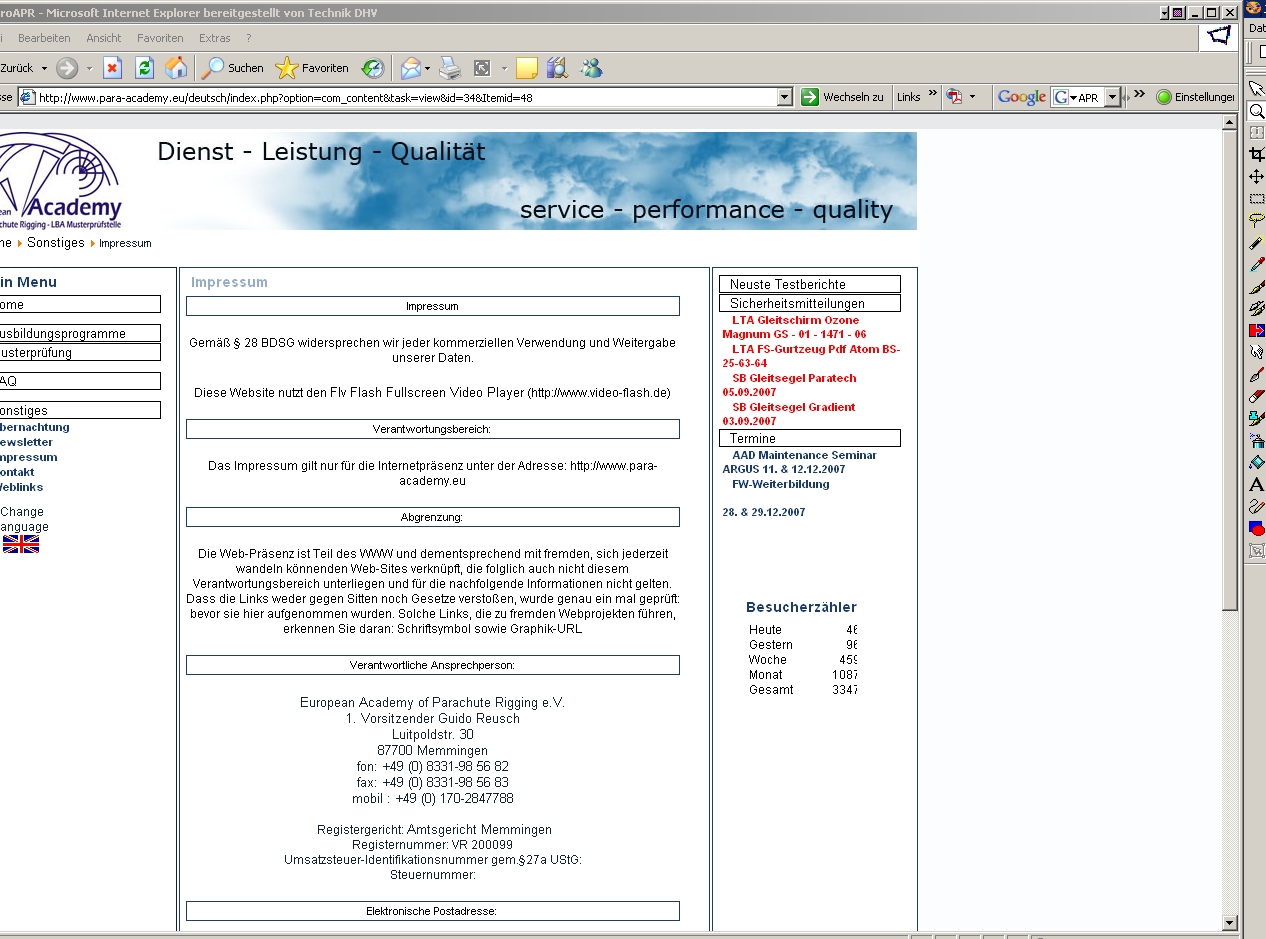This screenshot has width=1266, height=939.
Task: Open the LTA Gleitschirm Ozone Magnum safety notice
Action: (x=795, y=327)
